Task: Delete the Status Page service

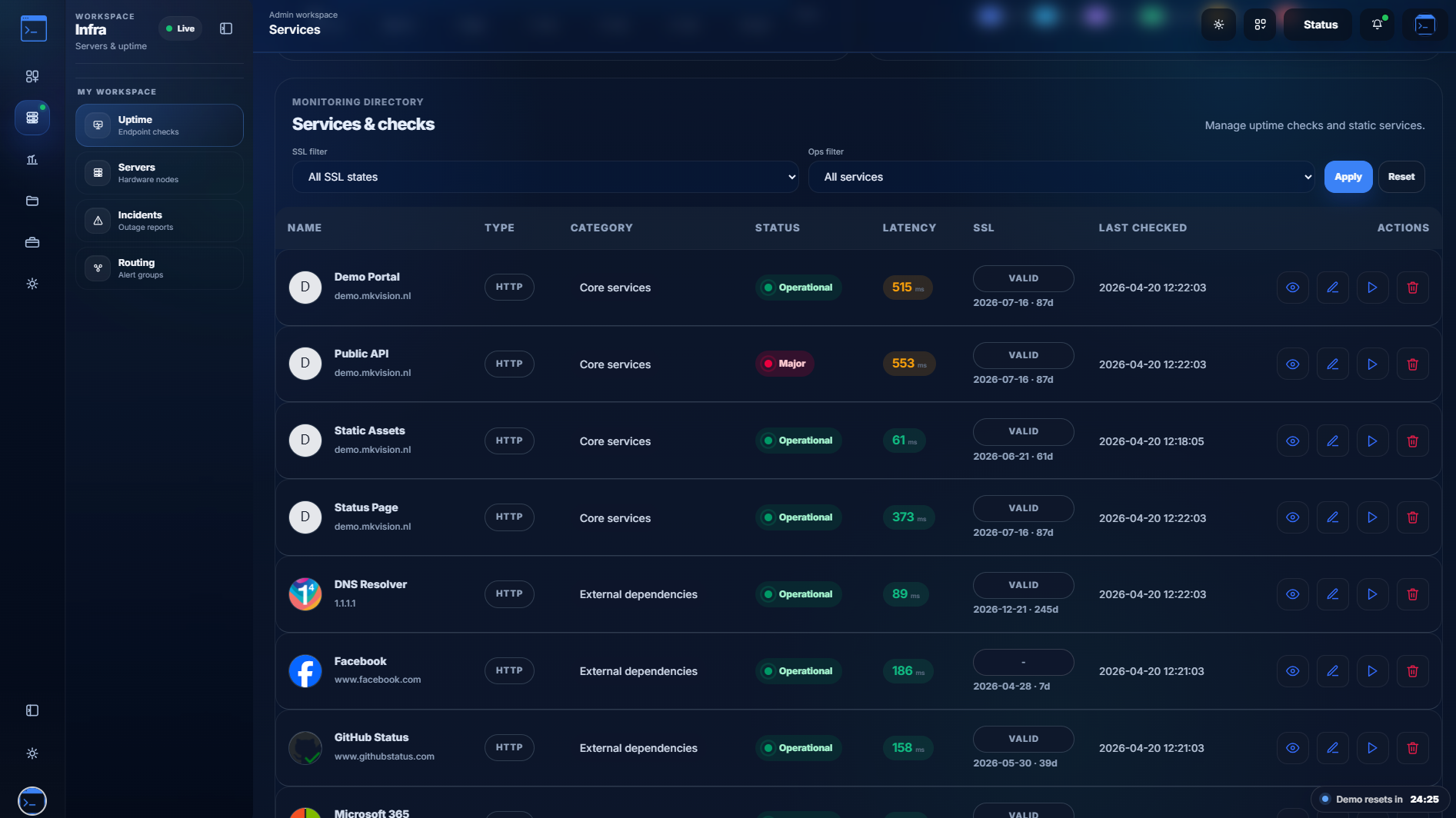Action: point(1412,517)
